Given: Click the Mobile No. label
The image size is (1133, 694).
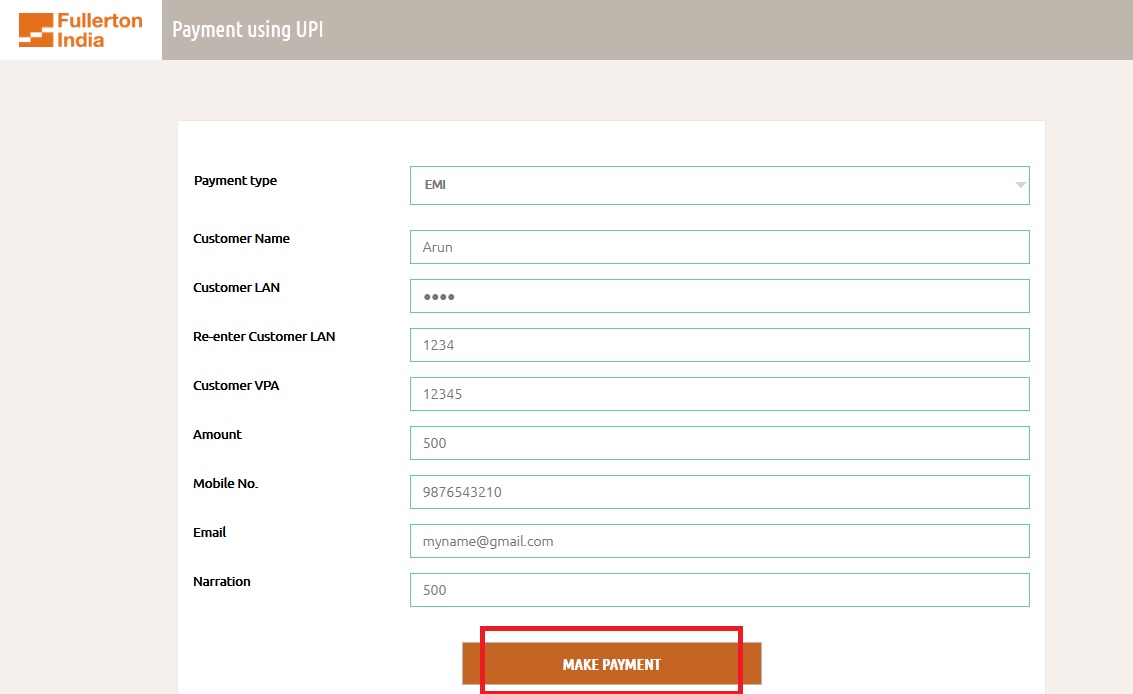Looking at the screenshot, I should pos(225,484).
